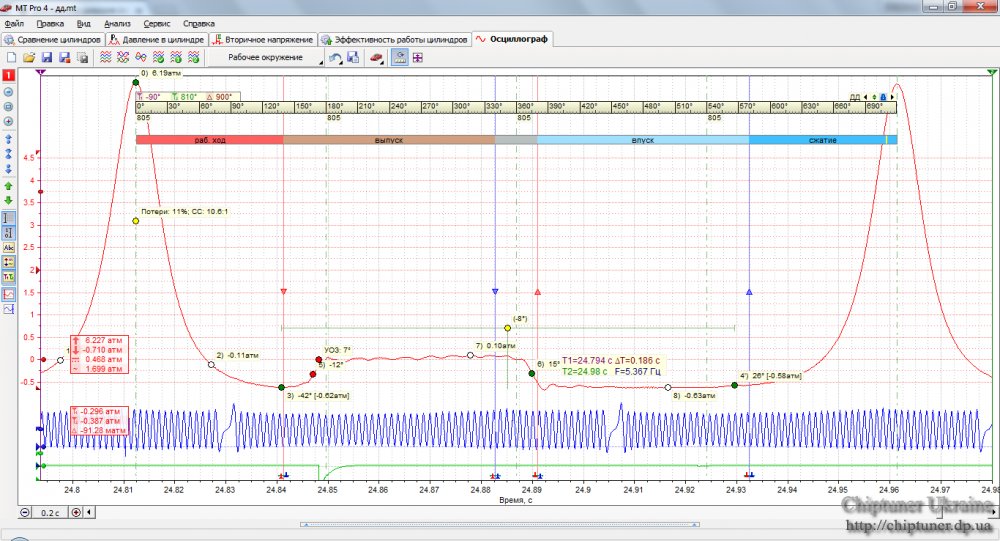Click the выпуск brown phase bar
1000x541 pixels.
pos(389,140)
